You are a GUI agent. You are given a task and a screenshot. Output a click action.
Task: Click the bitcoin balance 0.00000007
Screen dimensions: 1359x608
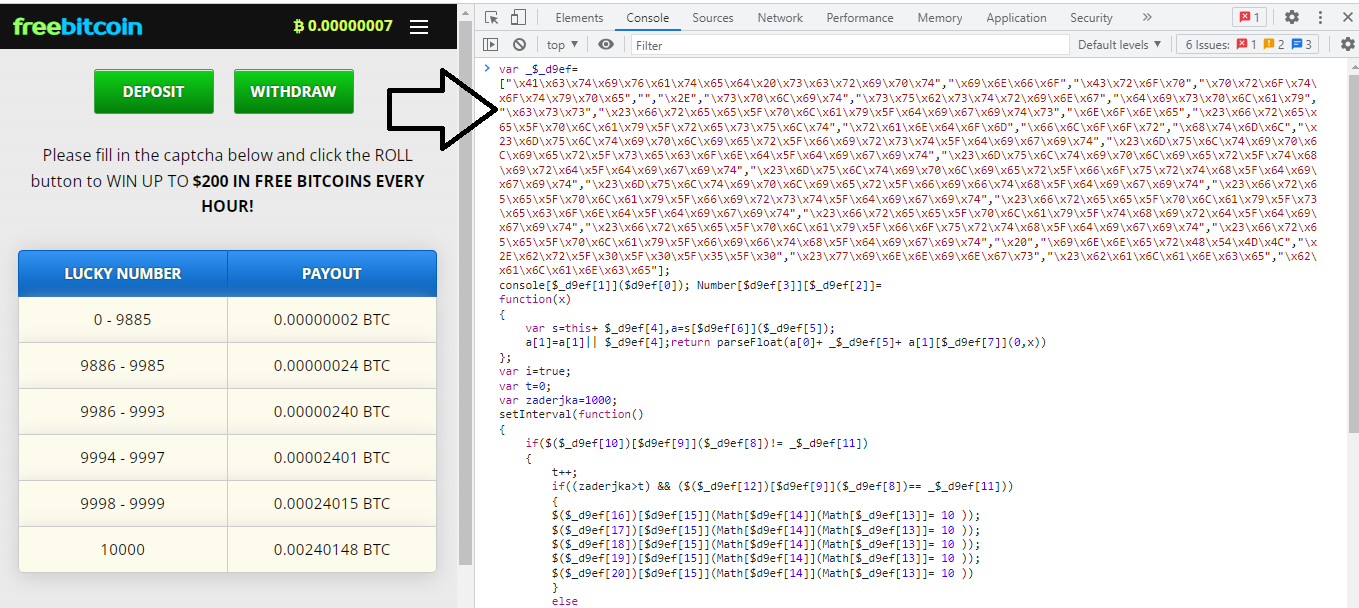pyautogui.click(x=343, y=26)
